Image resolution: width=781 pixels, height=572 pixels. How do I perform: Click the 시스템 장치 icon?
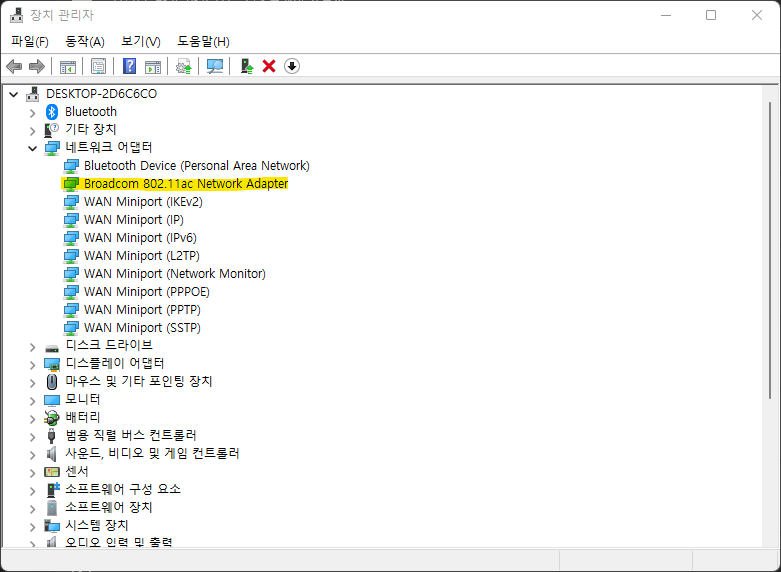coord(52,526)
